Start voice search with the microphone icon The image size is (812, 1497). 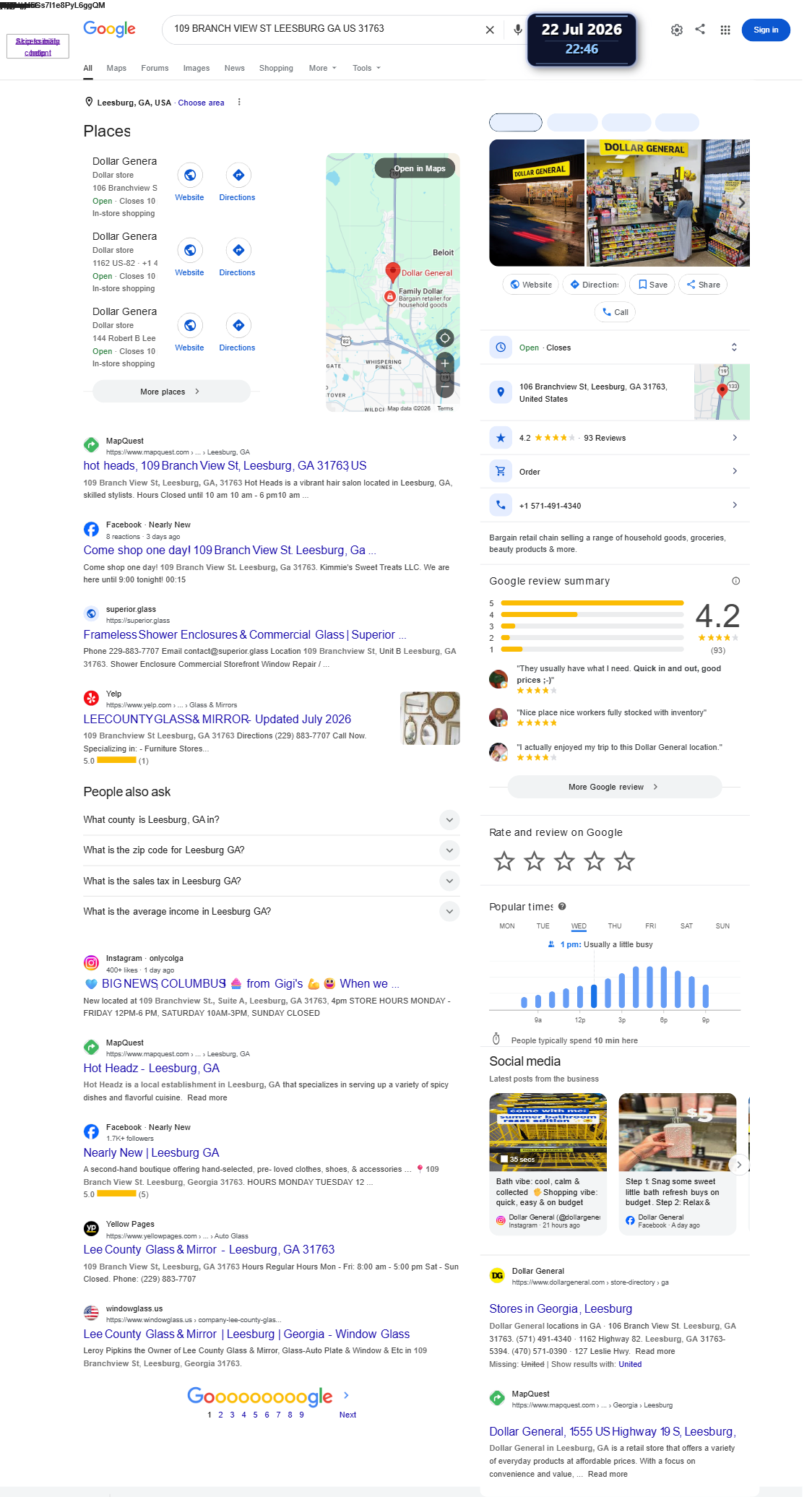[518, 30]
